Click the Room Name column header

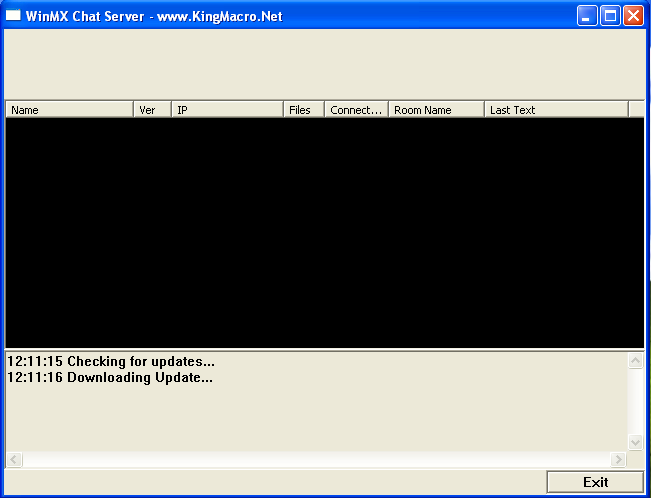tap(437, 110)
